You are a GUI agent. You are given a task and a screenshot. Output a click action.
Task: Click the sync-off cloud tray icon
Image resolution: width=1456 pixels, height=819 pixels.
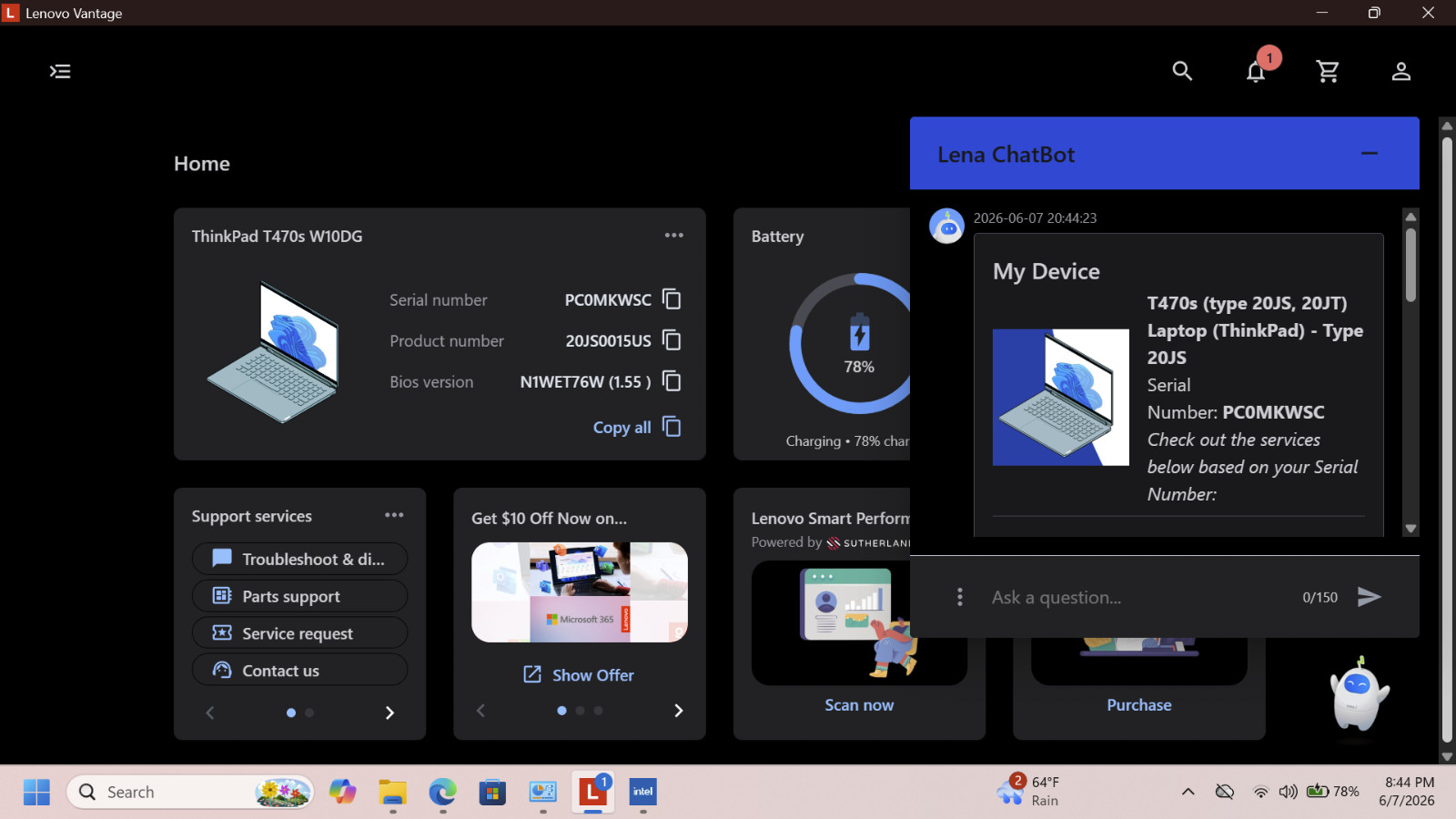(x=1225, y=792)
